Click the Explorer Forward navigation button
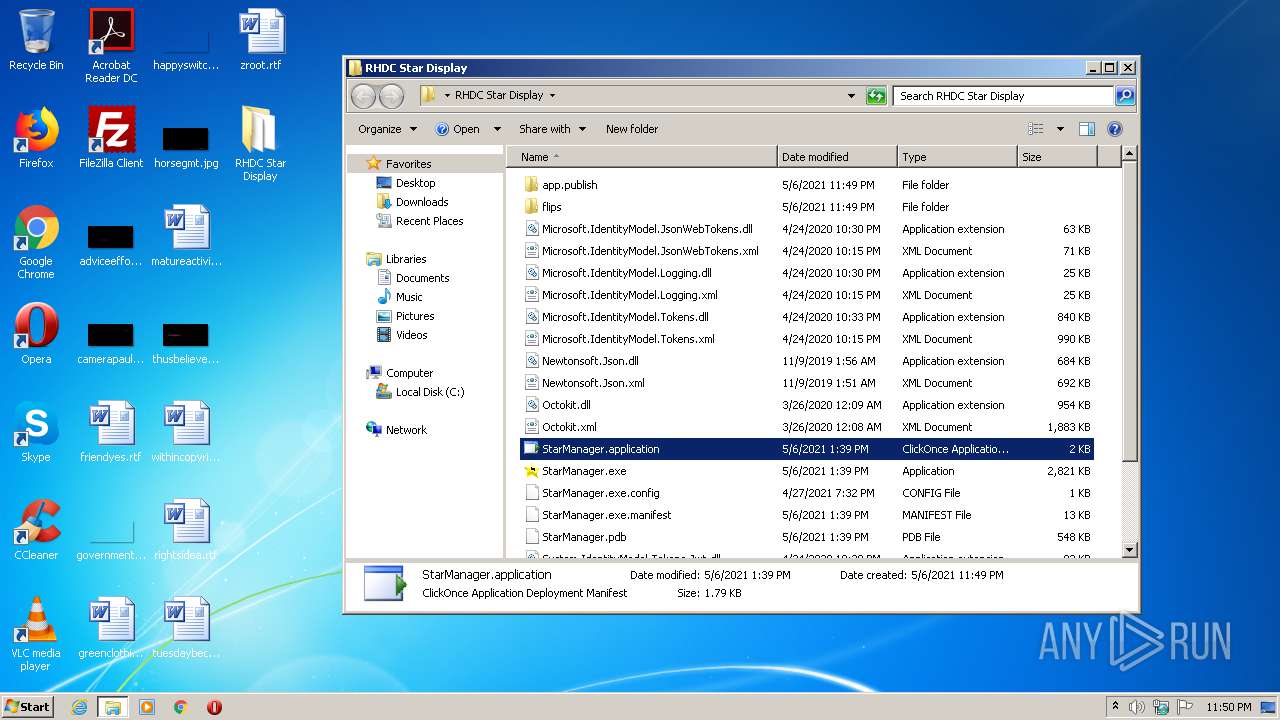The height and width of the screenshot is (720, 1280). pyautogui.click(x=392, y=96)
